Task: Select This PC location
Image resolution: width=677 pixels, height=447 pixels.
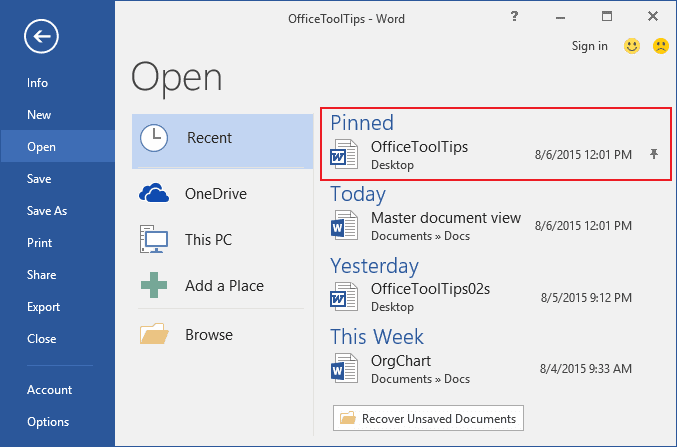Action: [x=154, y=240]
